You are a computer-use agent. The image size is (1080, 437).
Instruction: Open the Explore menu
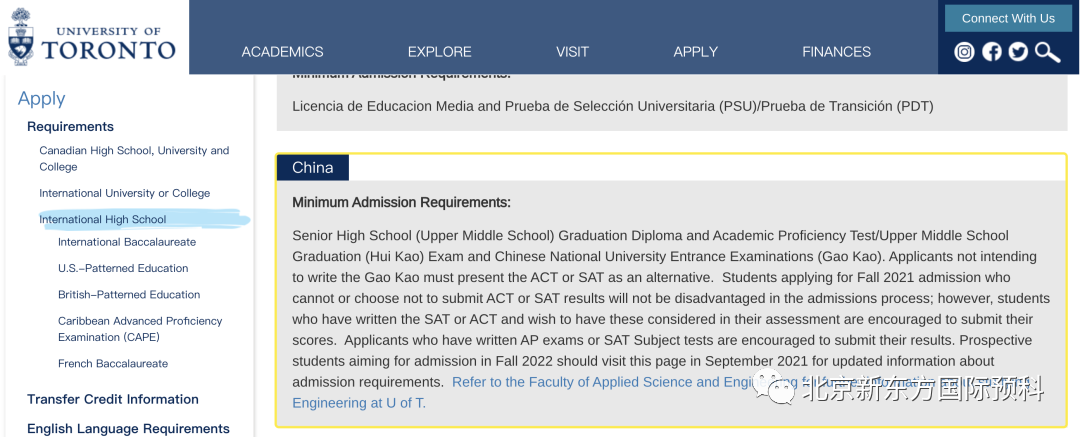point(439,52)
